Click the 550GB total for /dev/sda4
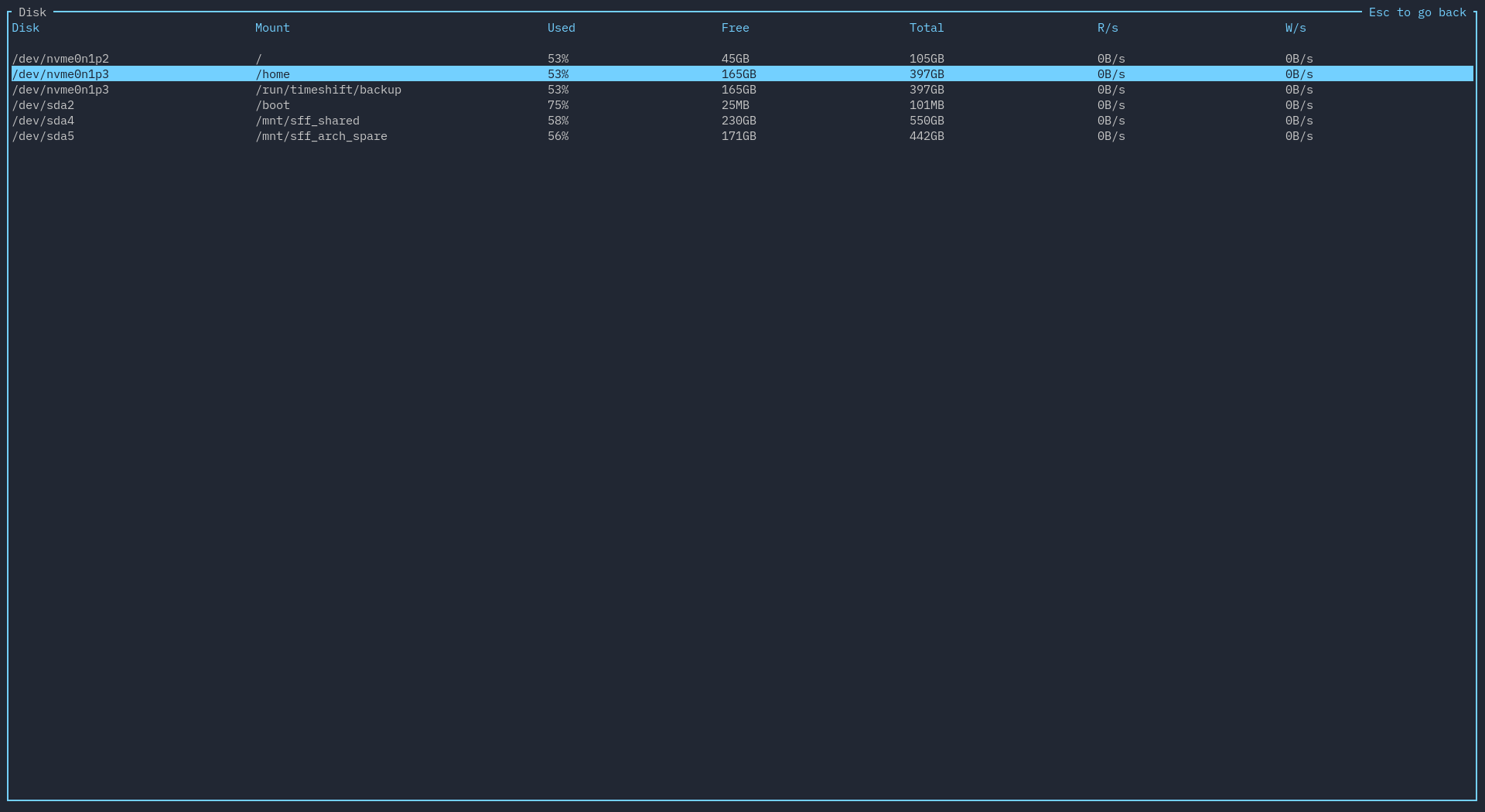 (926, 121)
